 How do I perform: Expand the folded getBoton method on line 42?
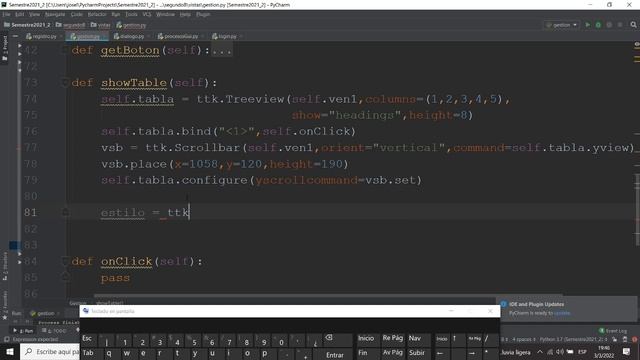65,50
